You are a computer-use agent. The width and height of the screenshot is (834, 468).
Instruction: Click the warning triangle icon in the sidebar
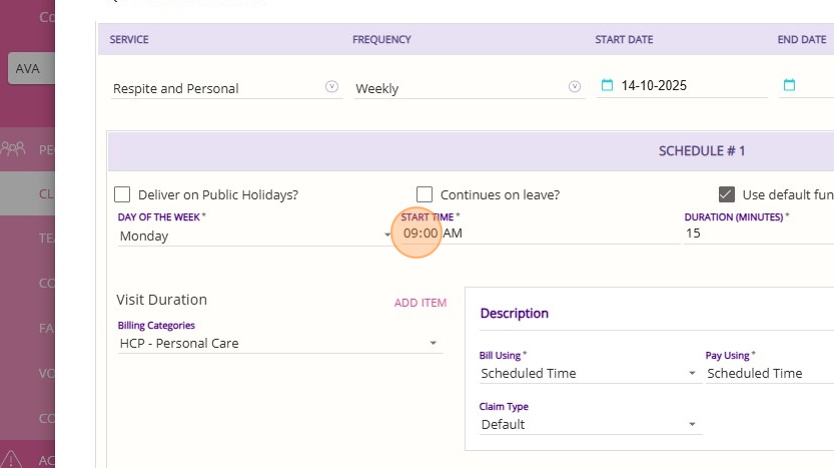coord(11,458)
